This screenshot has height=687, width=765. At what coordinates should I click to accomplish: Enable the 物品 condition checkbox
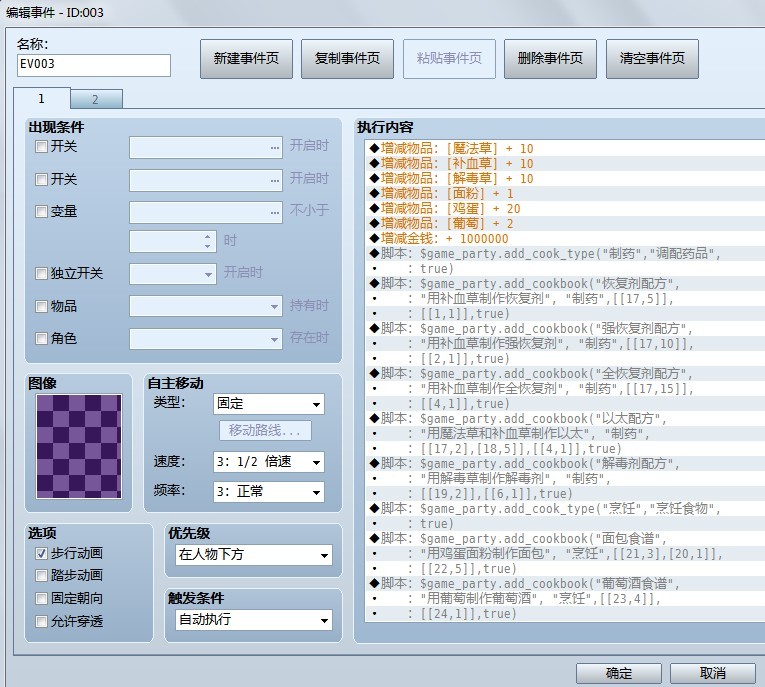[x=41, y=306]
